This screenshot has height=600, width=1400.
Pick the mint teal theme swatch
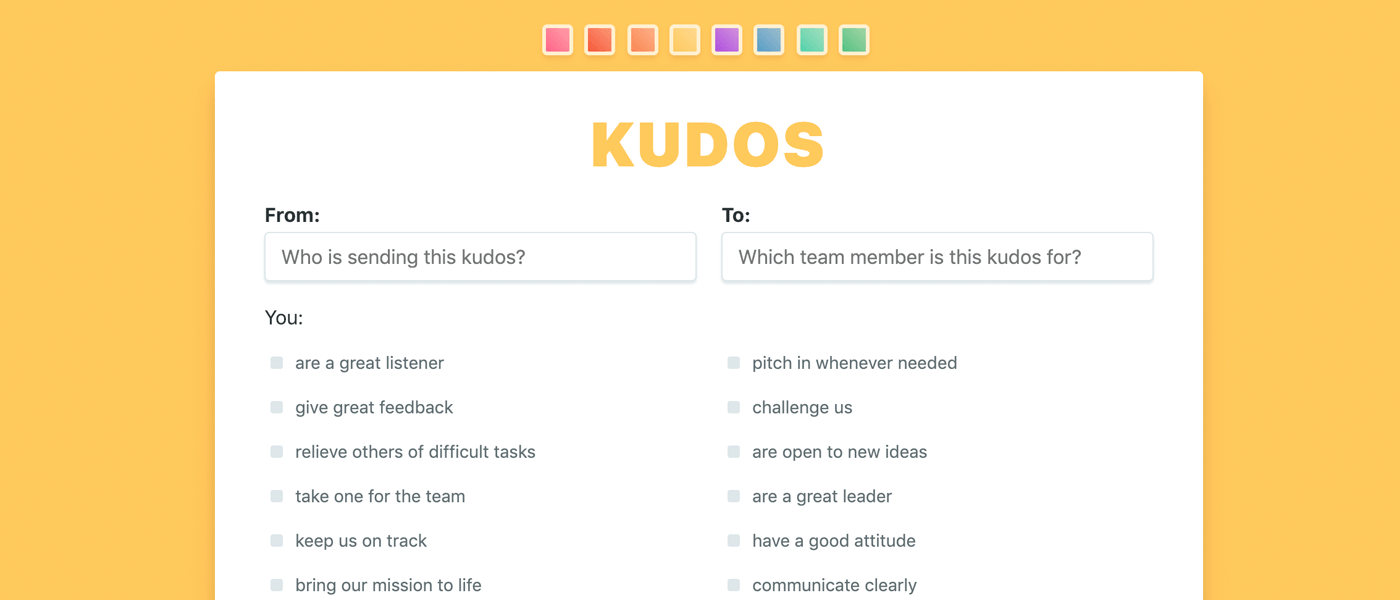(x=812, y=40)
